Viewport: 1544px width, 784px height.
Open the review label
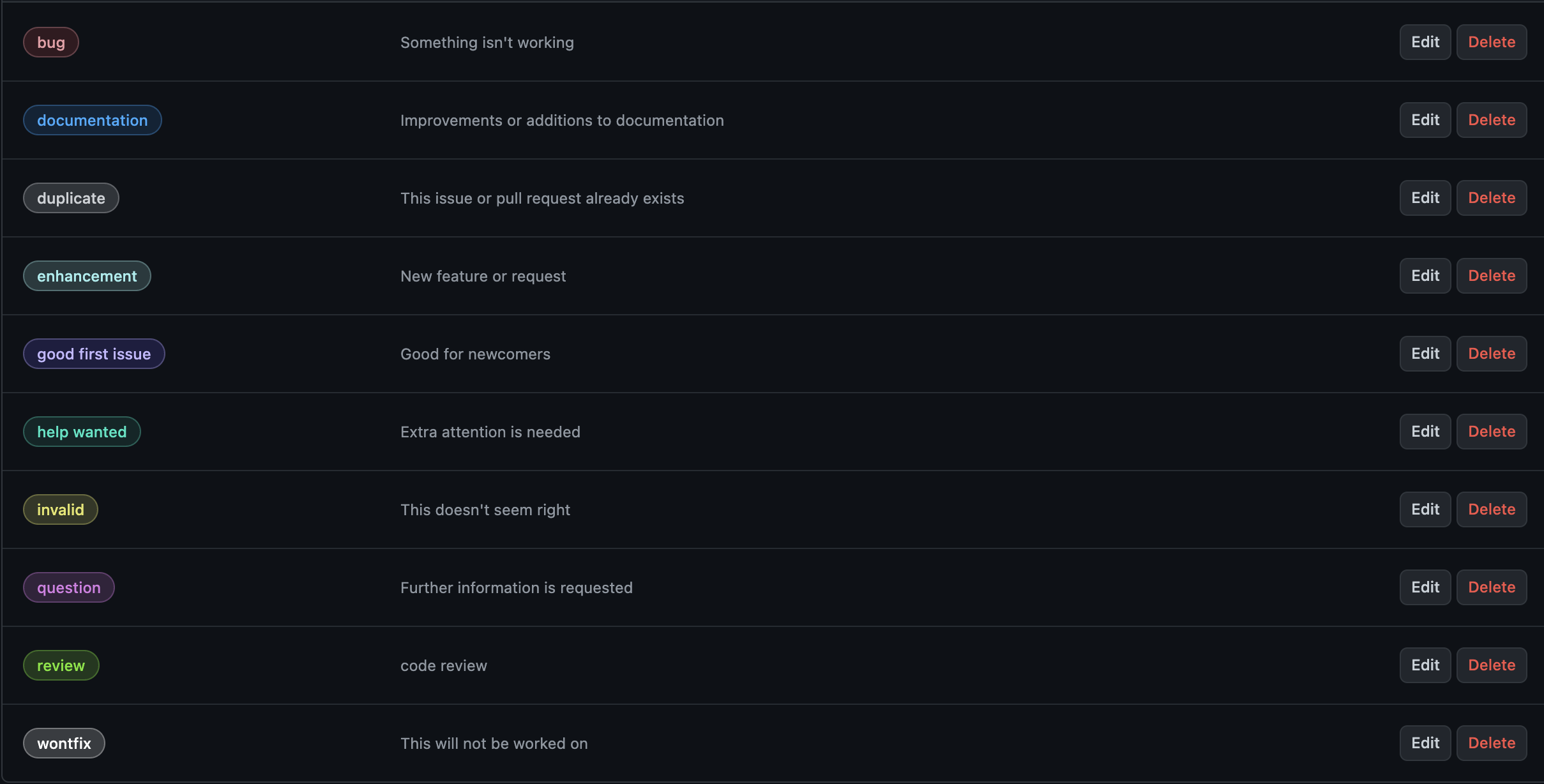point(61,666)
